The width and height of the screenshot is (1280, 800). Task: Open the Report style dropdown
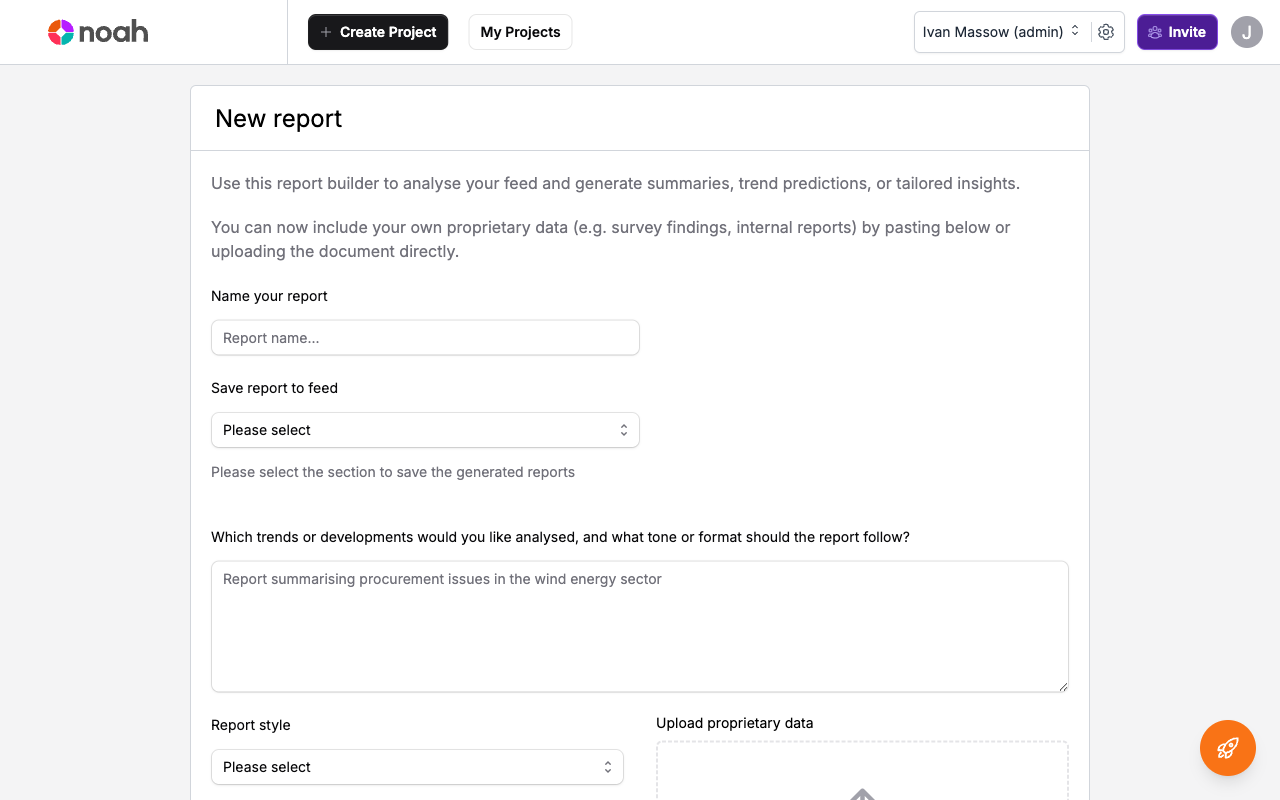tap(417, 766)
